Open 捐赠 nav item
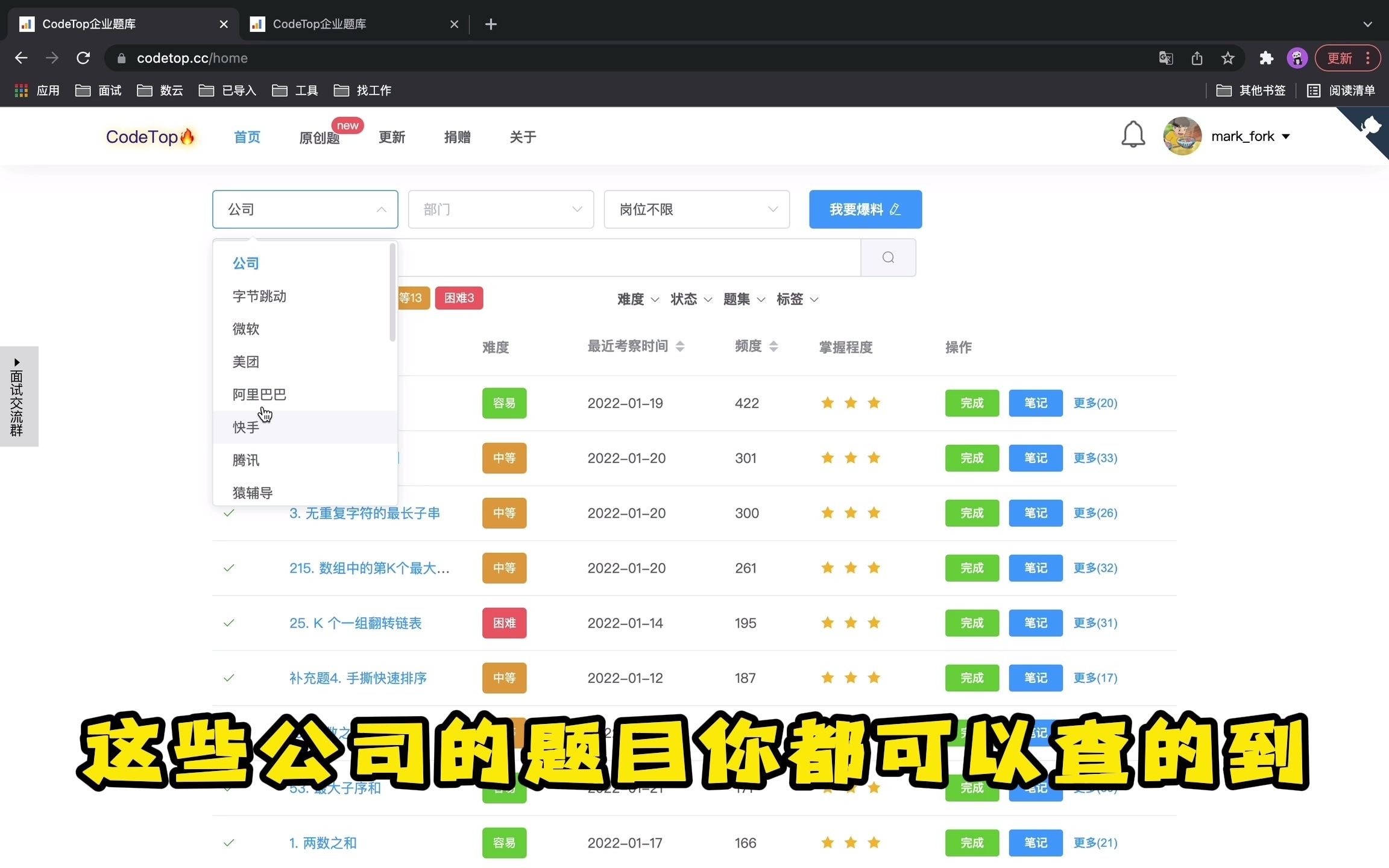 458,137
